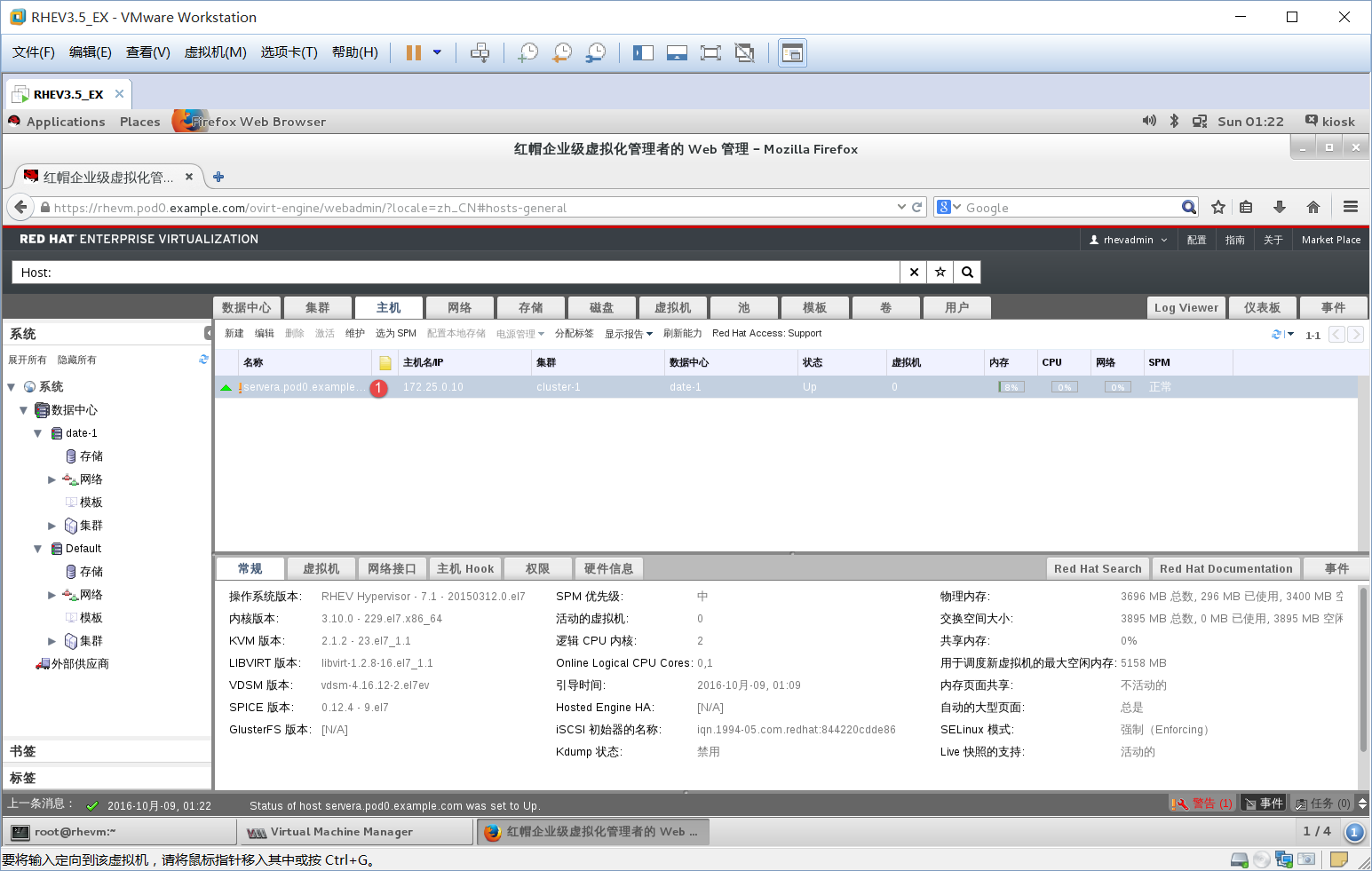Expand 集群 node under Default
Image resolution: width=1372 pixels, height=871 pixels.
52,641
